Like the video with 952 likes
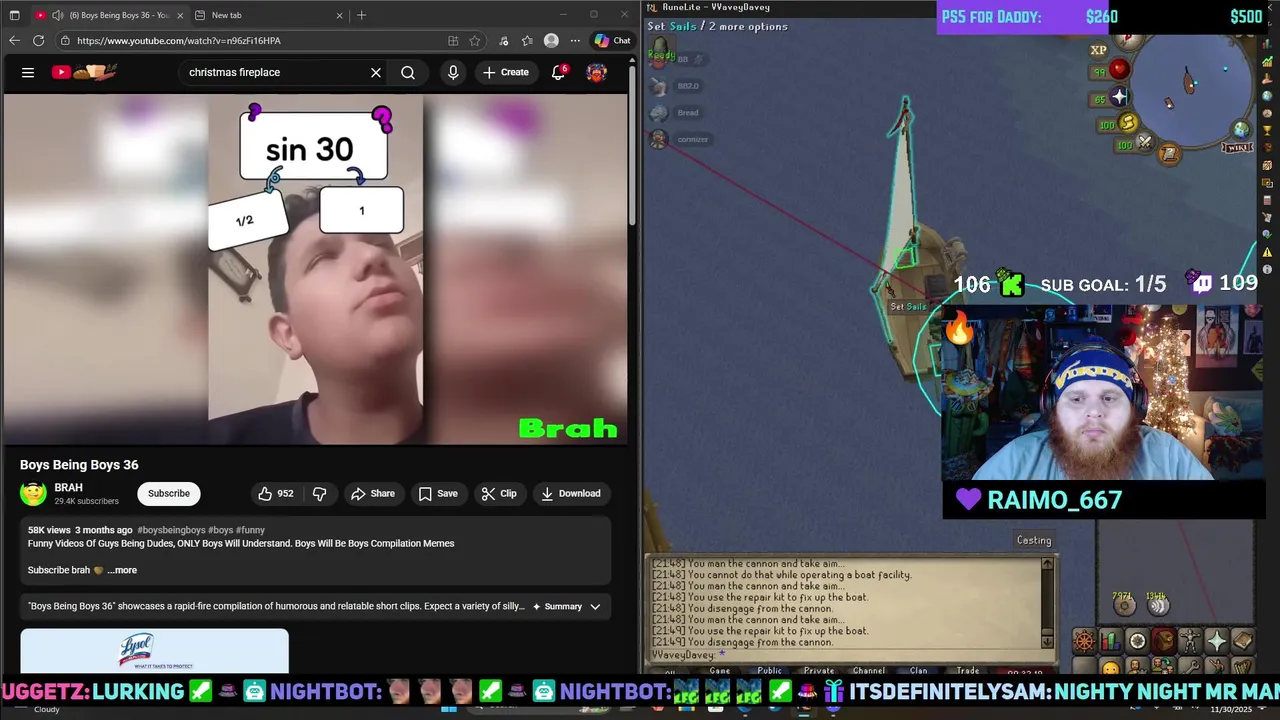The width and height of the screenshot is (1280, 720). [275, 493]
